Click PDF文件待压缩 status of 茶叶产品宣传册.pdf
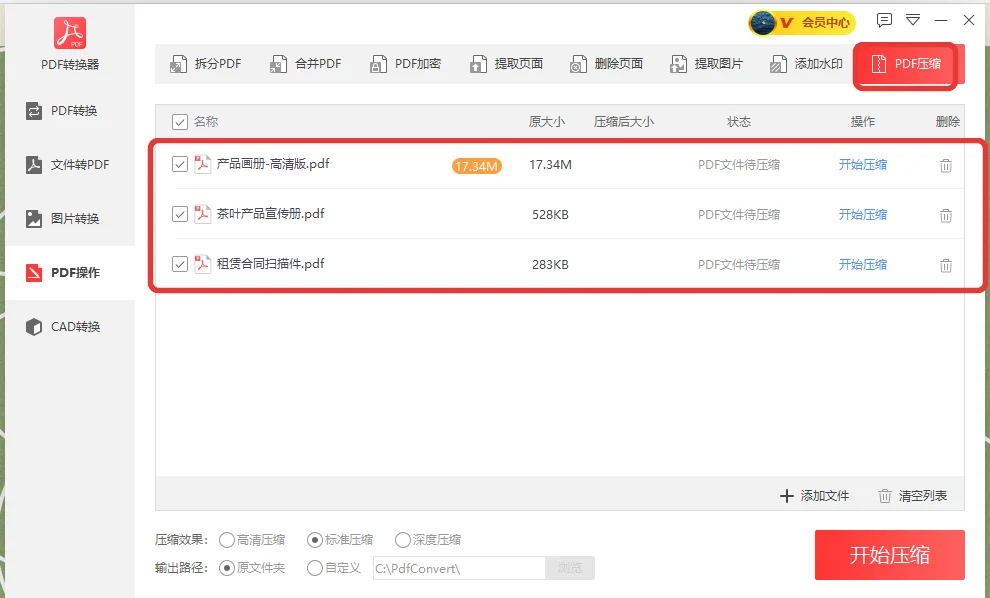 coord(739,215)
